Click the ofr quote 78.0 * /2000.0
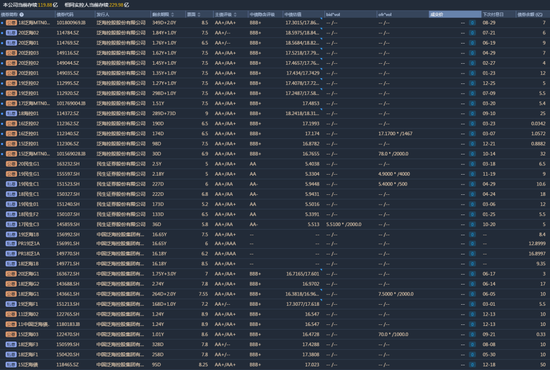This screenshot has width=550, height=370. tap(393, 154)
